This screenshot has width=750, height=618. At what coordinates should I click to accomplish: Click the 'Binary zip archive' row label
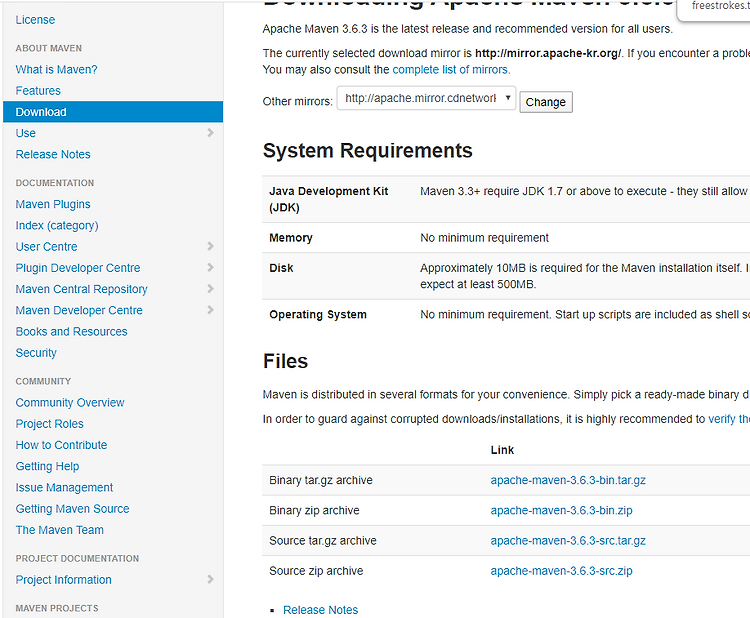(314, 510)
